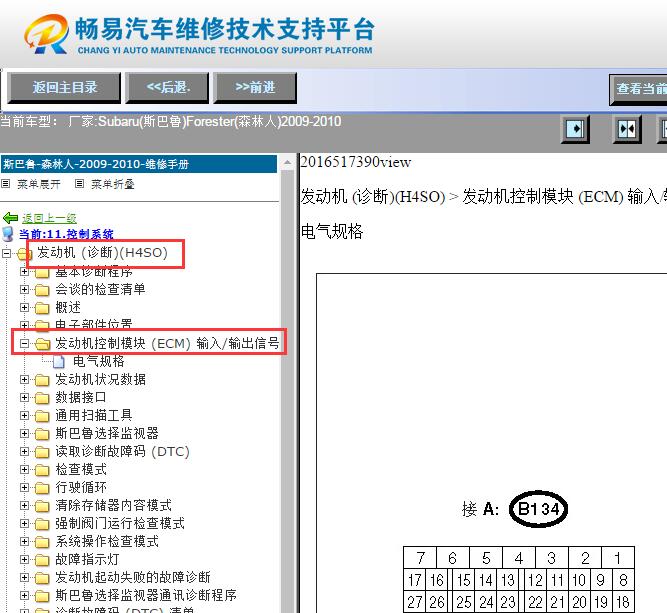The width and height of the screenshot is (667, 613).
Task: Select 行驶循环 tree item
Action: tap(81, 487)
